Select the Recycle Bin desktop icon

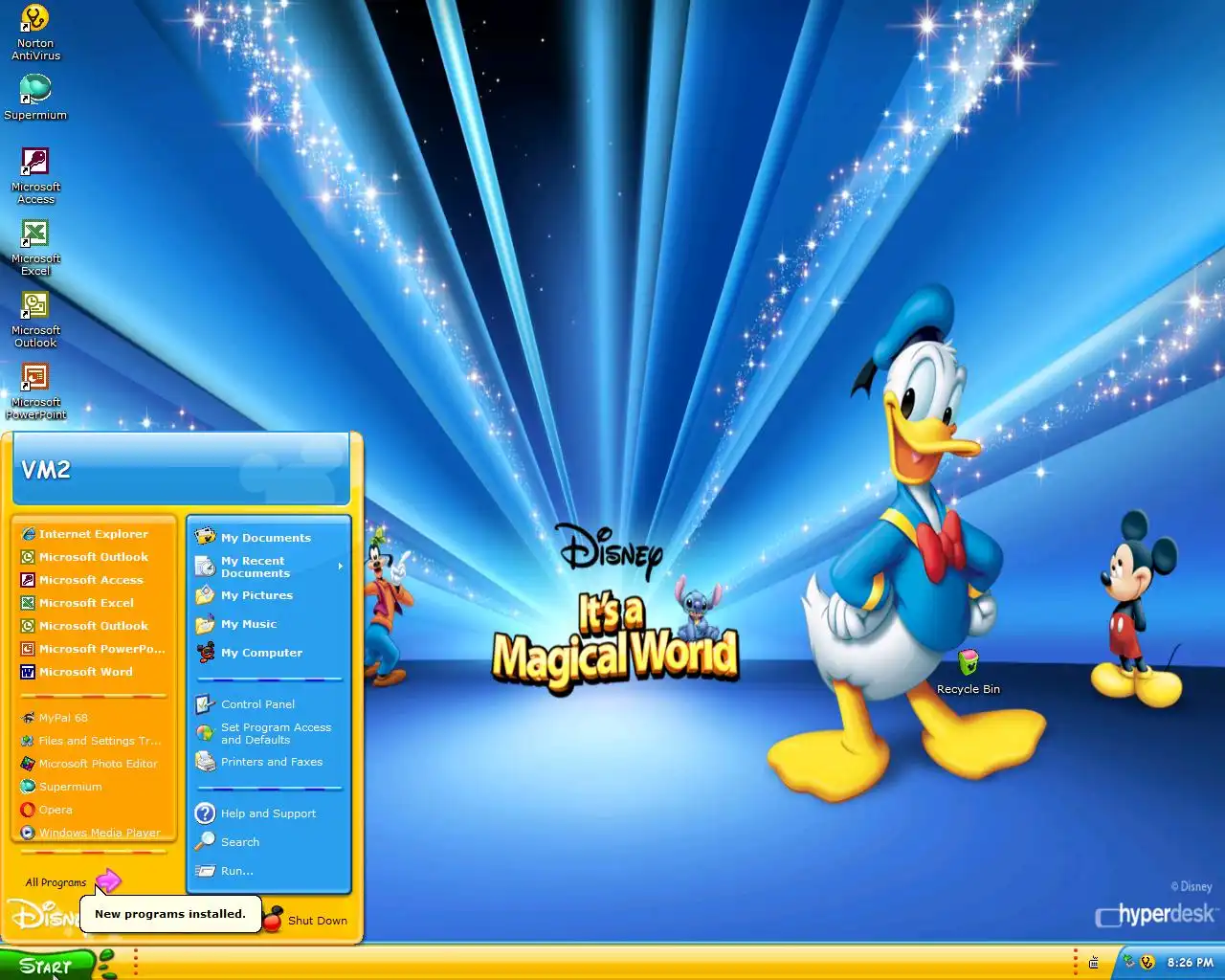(968, 672)
